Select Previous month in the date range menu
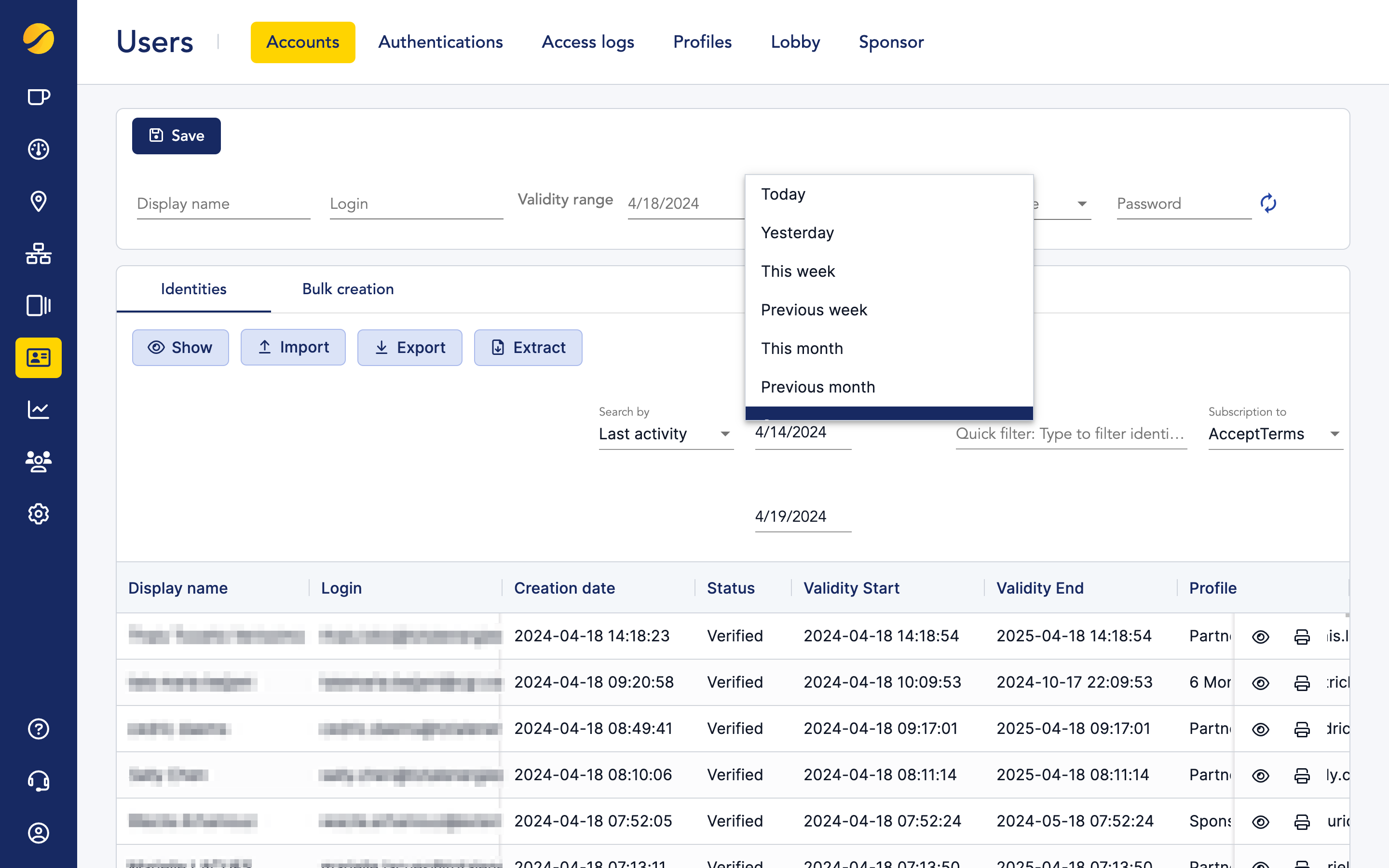 point(818,386)
